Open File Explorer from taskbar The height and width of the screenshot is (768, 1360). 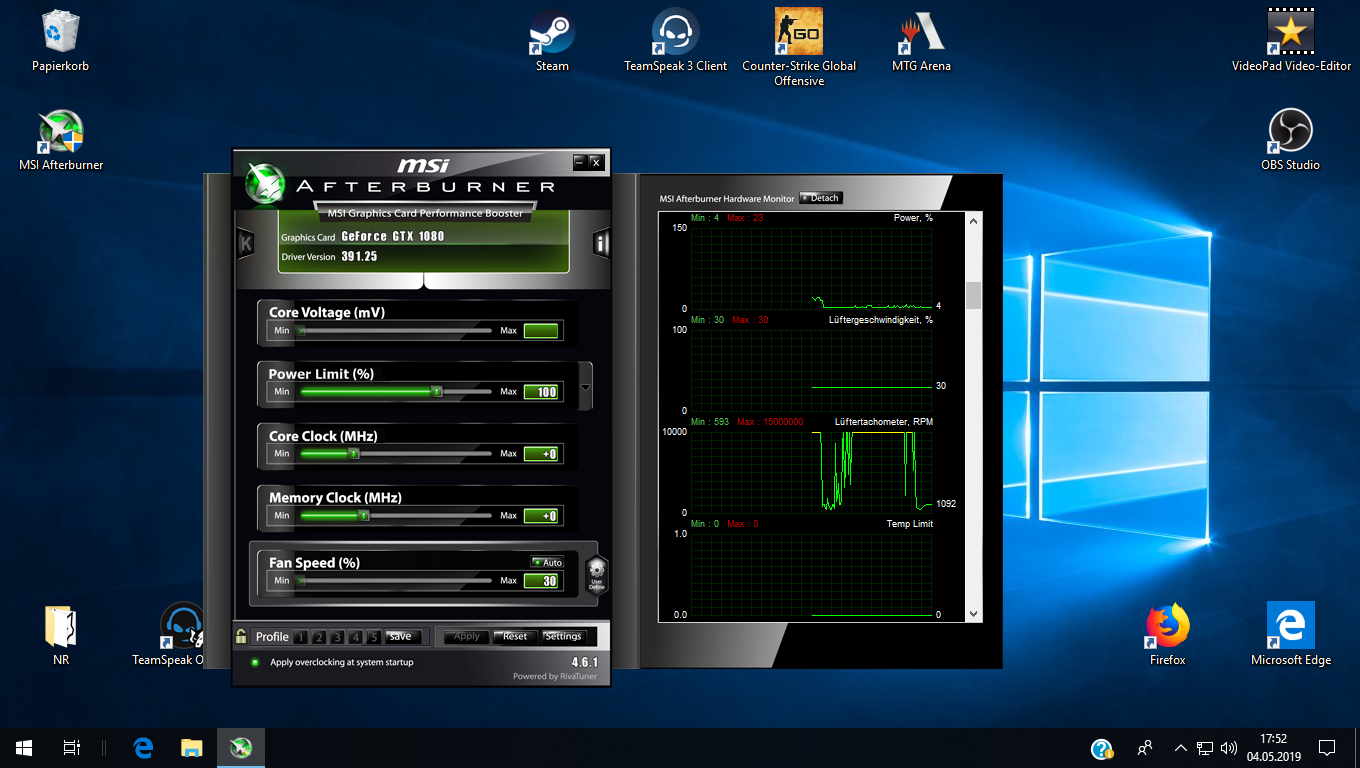pos(191,748)
